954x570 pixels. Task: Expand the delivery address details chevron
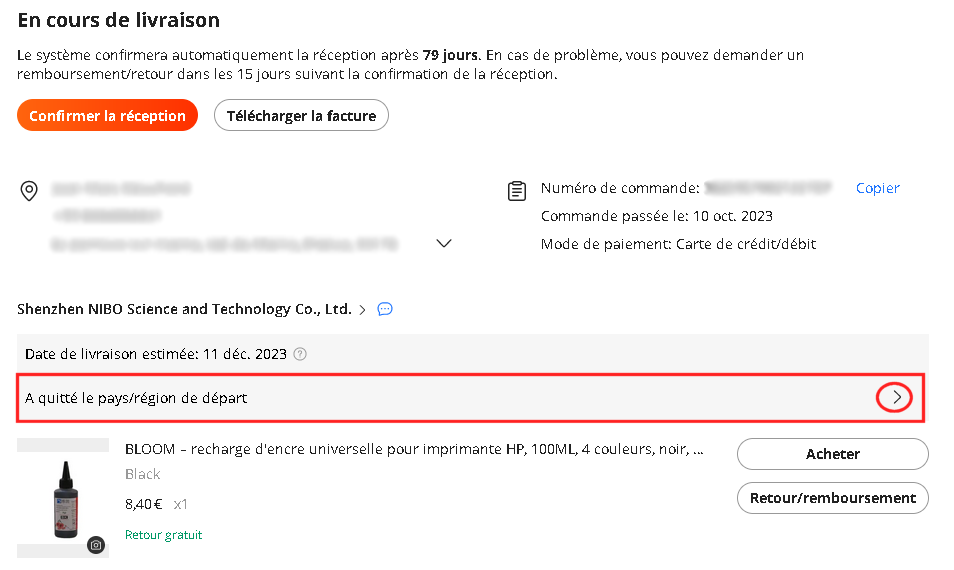pos(444,243)
